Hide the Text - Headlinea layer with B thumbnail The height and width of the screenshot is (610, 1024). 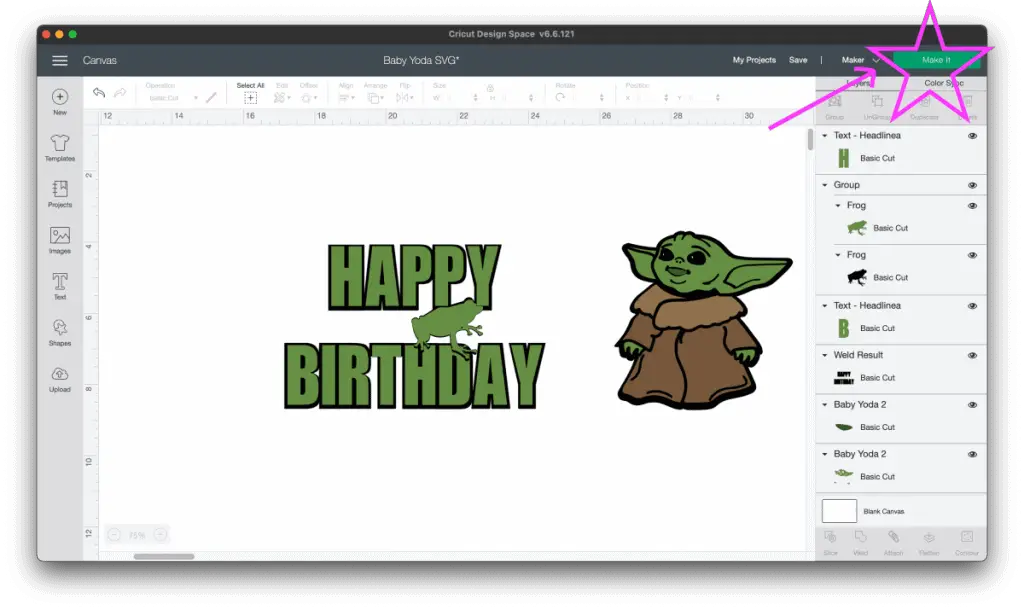tap(972, 306)
